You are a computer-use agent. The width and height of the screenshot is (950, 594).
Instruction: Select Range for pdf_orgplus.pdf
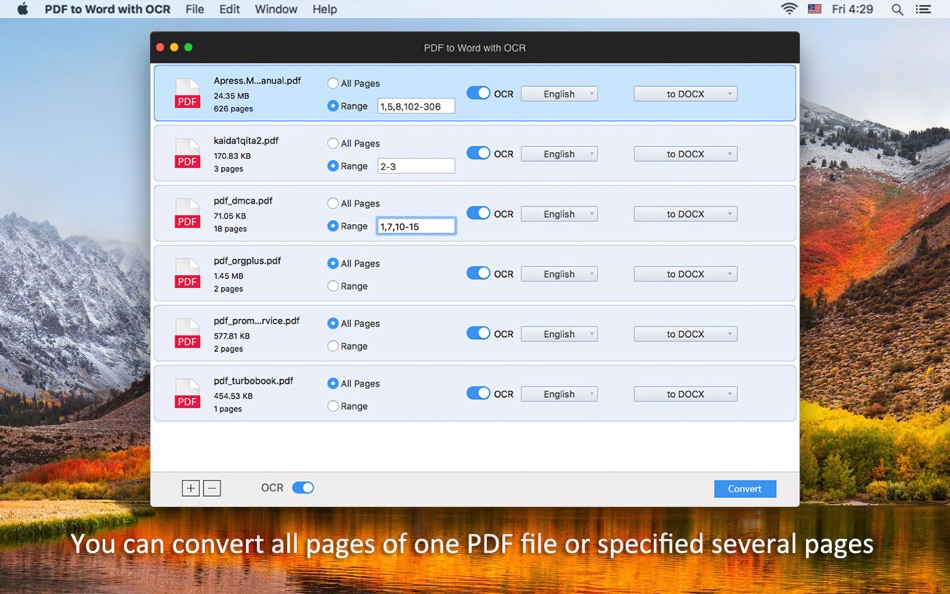333,285
